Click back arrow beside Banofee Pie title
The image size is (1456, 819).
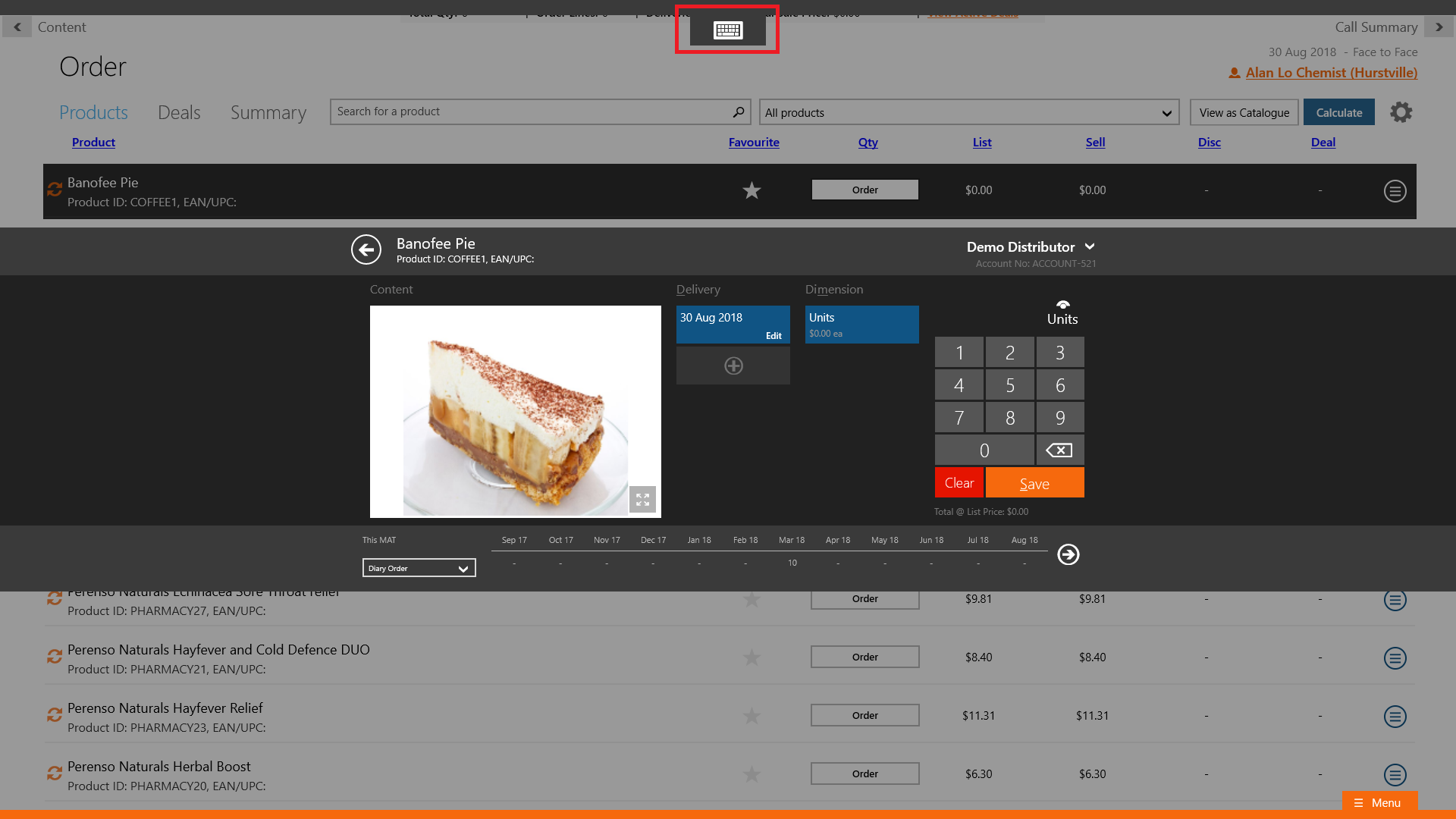click(366, 249)
